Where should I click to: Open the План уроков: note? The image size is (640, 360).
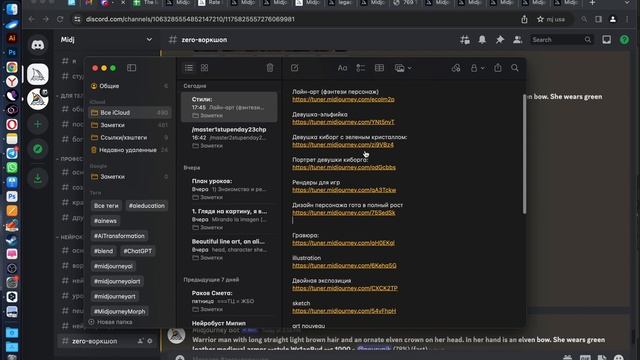pos(229,189)
